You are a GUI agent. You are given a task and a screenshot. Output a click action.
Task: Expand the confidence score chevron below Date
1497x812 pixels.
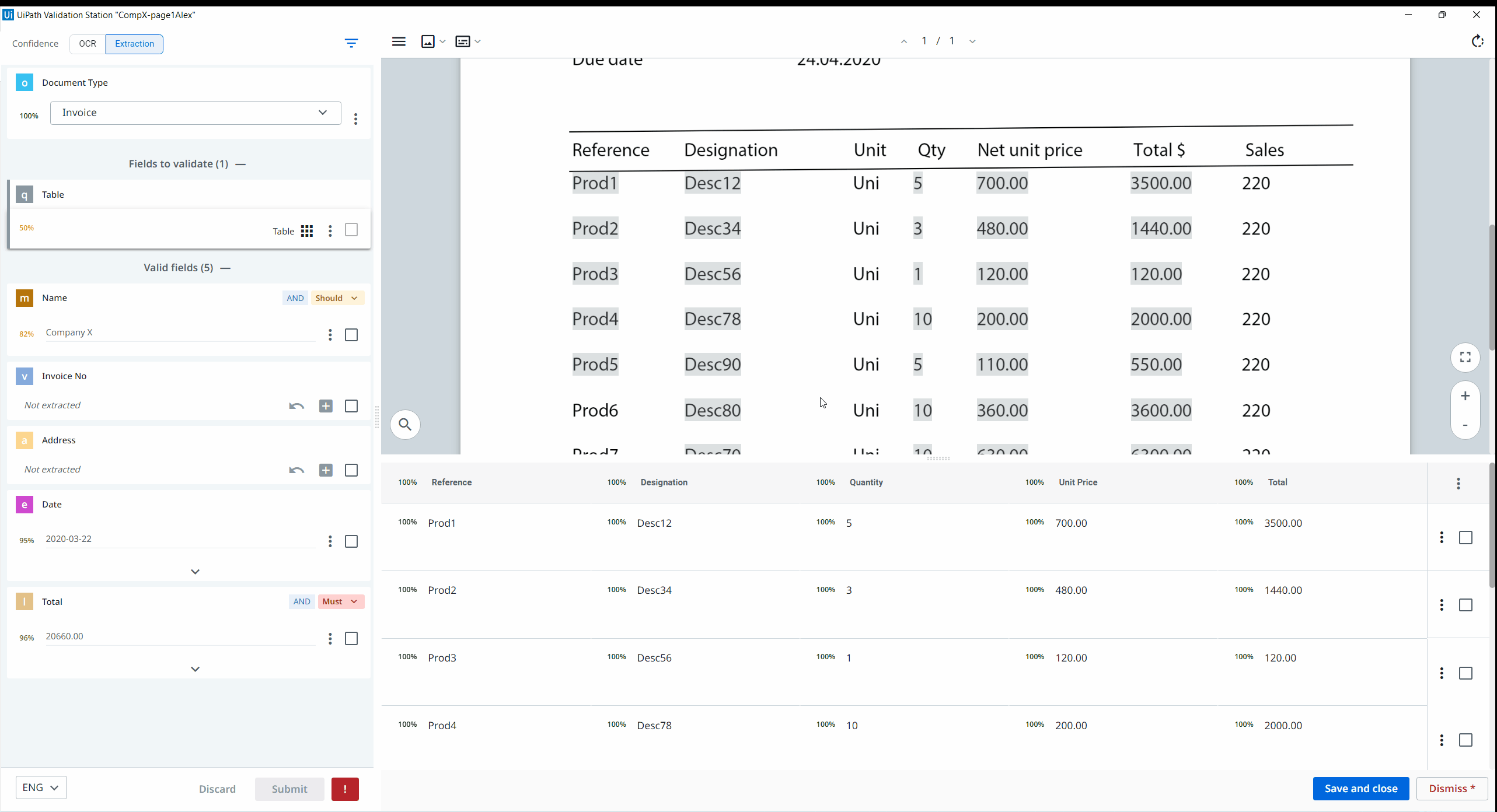tap(195, 571)
